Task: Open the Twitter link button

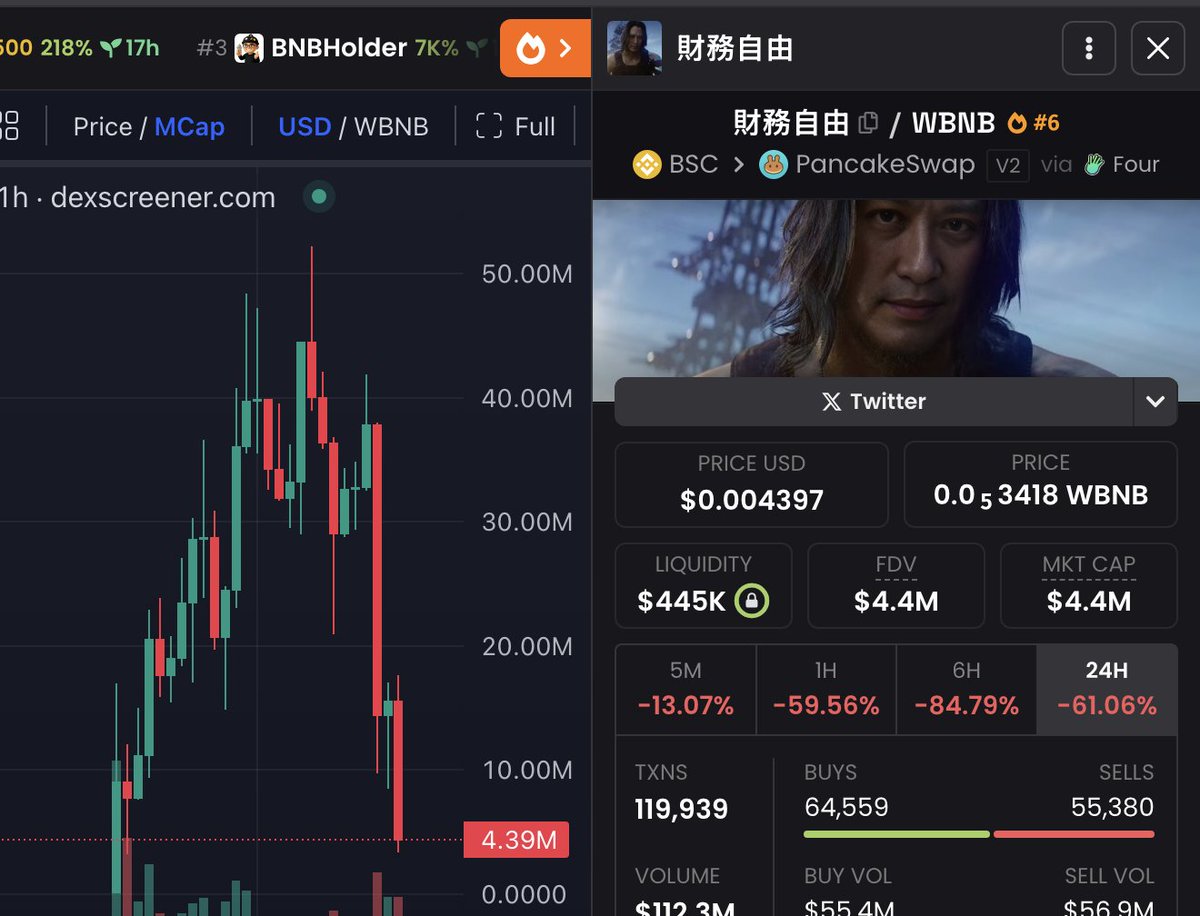Action: 874,402
